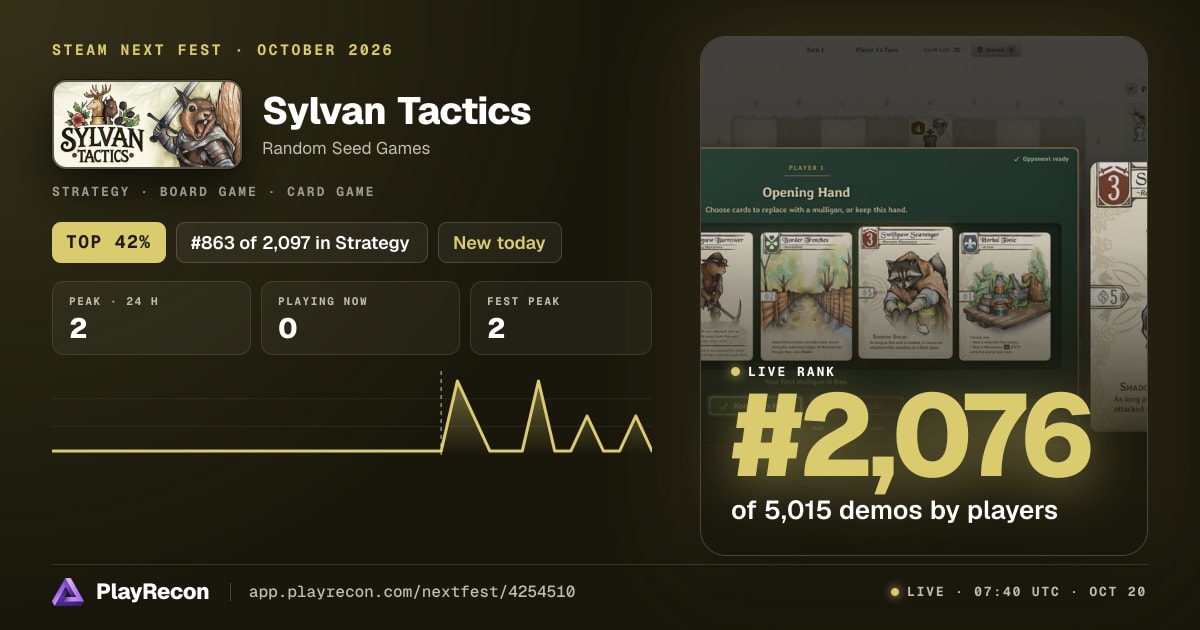Click the crossed-tools icon on Border Trenches card
1200x630 pixels.
tap(770, 243)
